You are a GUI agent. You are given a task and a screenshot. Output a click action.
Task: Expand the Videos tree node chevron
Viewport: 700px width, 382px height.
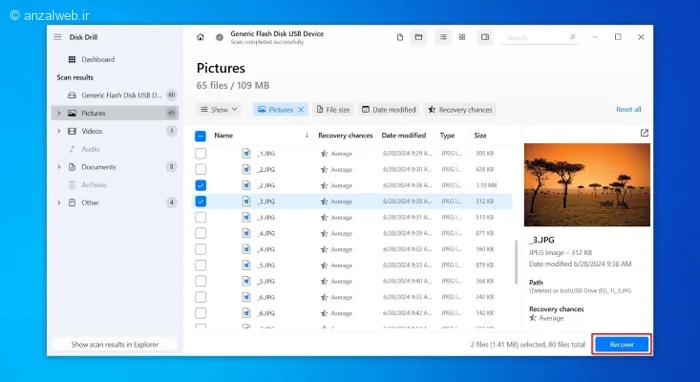(58, 131)
